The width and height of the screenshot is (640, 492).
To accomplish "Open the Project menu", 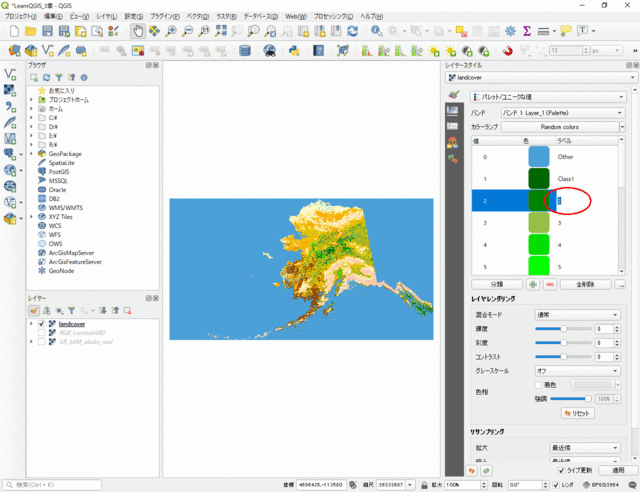I will pos(20,16).
